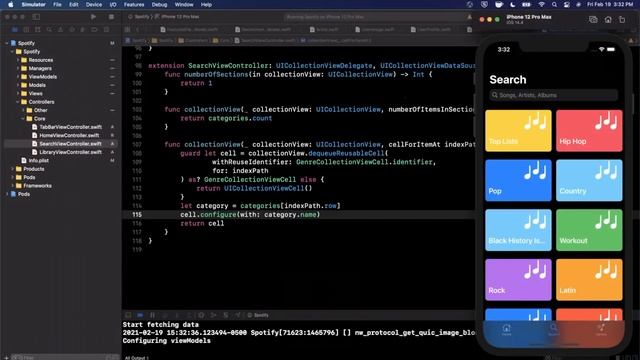Open macOS Spotlight search icon

tap(554, 4)
